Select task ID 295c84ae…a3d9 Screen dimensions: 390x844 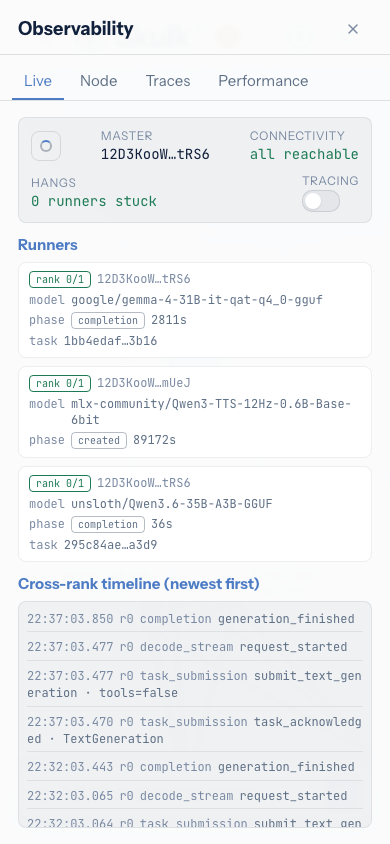coord(110,545)
